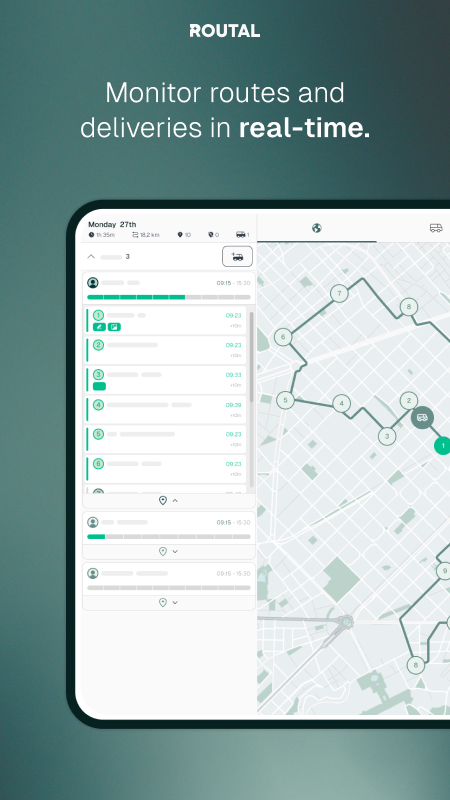This screenshot has width=450, height=800.
Task: Click the distance arrows icon beside 18.2 km
Action: pyautogui.click(x=135, y=235)
